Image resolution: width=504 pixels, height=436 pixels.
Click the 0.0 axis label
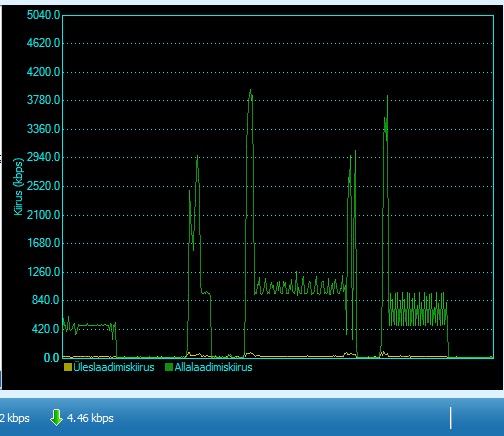coord(52,358)
